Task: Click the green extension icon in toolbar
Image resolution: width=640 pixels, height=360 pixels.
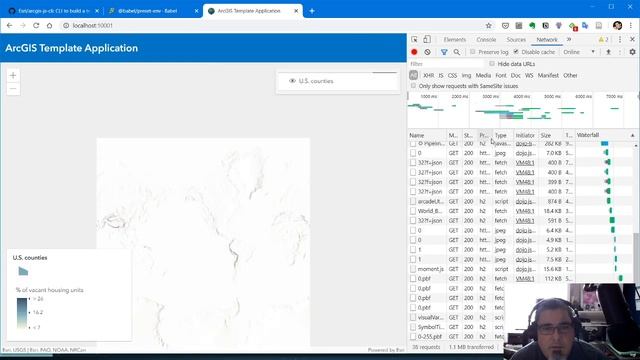Action: (532, 26)
